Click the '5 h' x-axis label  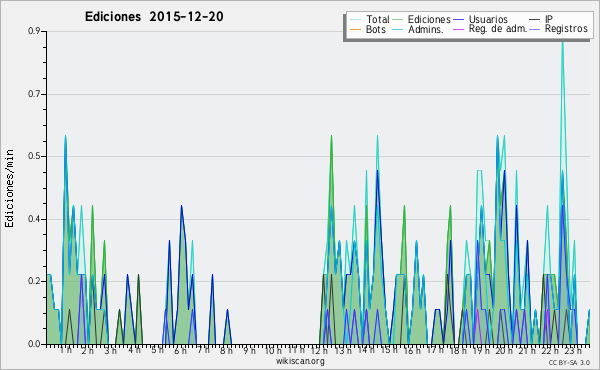tap(157, 350)
